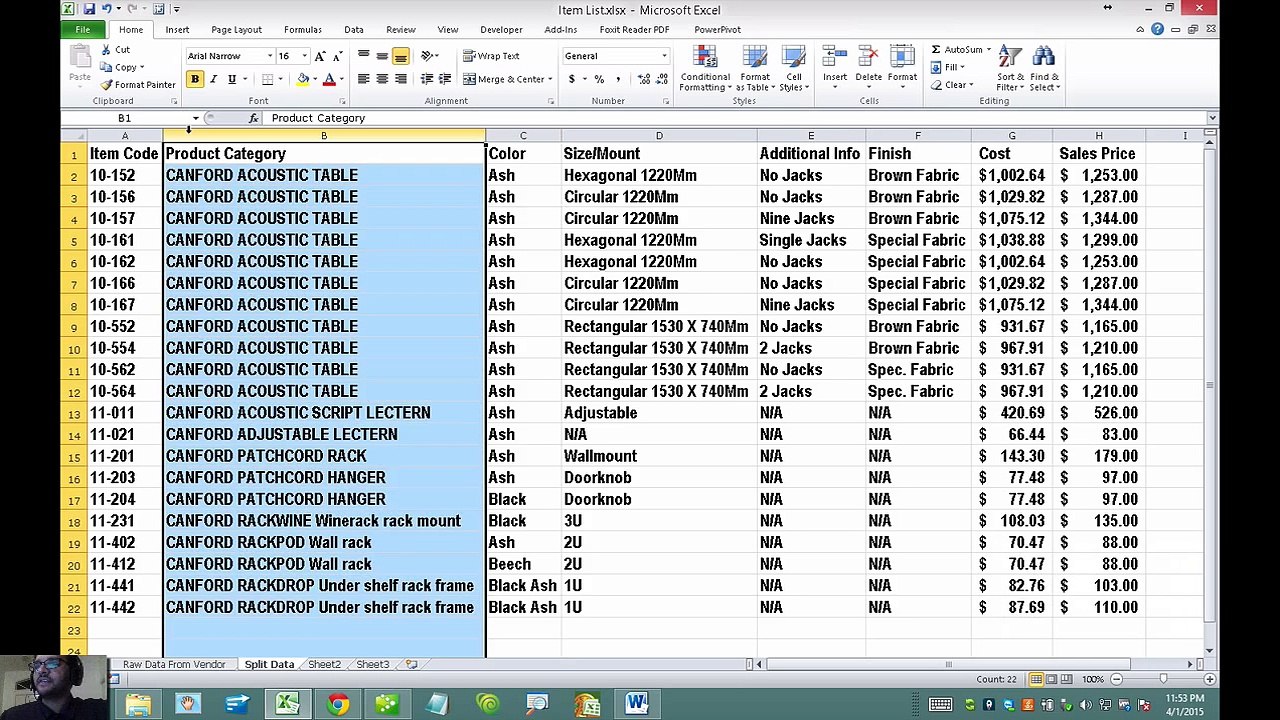This screenshot has width=1280, height=720.
Task: Align text right
Action: [x=400, y=79]
